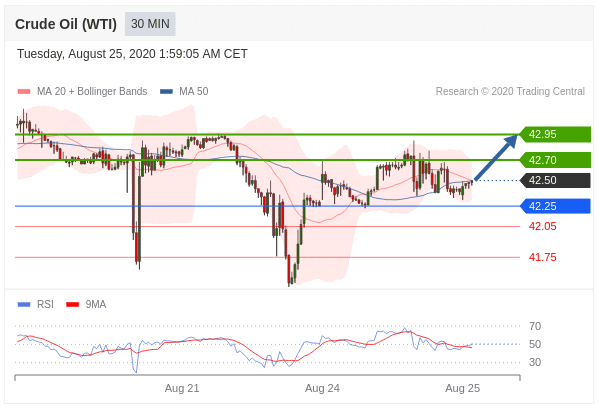Image resolution: width=598 pixels, height=411 pixels.
Task: Click the blue MA 50 legend swatch
Action: tap(166, 92)
